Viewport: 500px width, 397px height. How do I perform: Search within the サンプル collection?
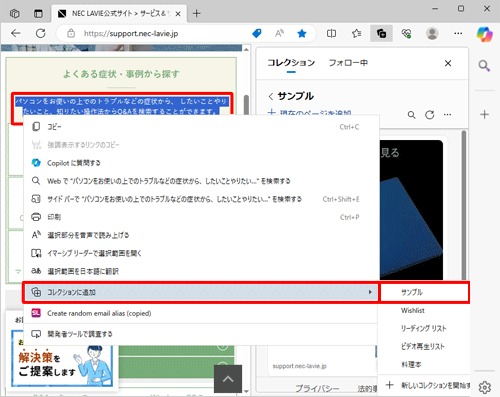click(x=412, y=115)
